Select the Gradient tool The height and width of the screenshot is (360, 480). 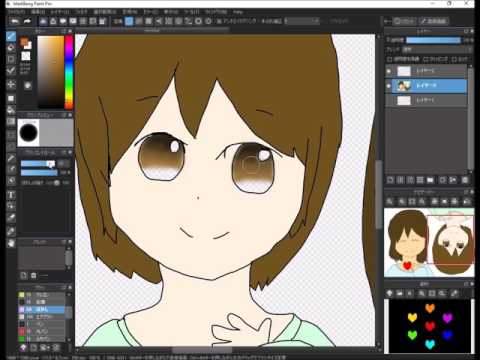11,121
